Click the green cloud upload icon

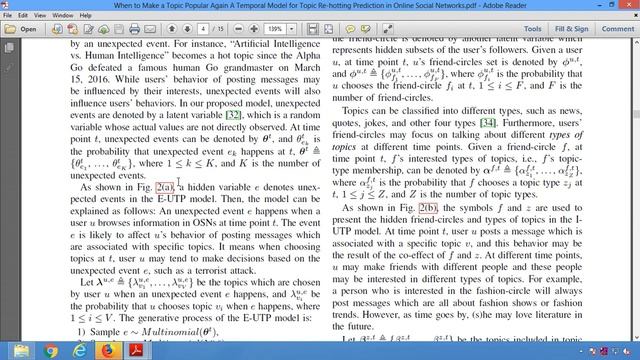click(x=104, y=29)
